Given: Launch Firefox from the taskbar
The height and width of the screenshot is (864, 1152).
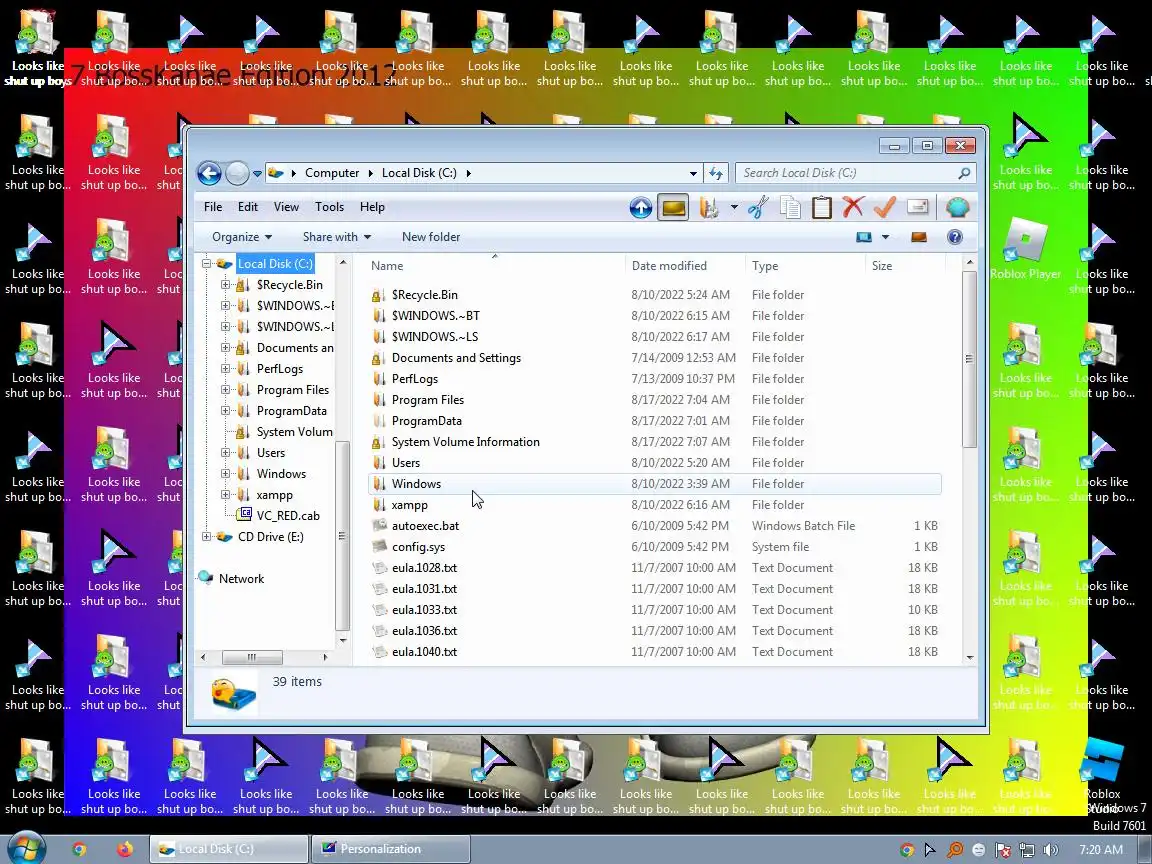Looking at the screenshot, I should (125, 849).
